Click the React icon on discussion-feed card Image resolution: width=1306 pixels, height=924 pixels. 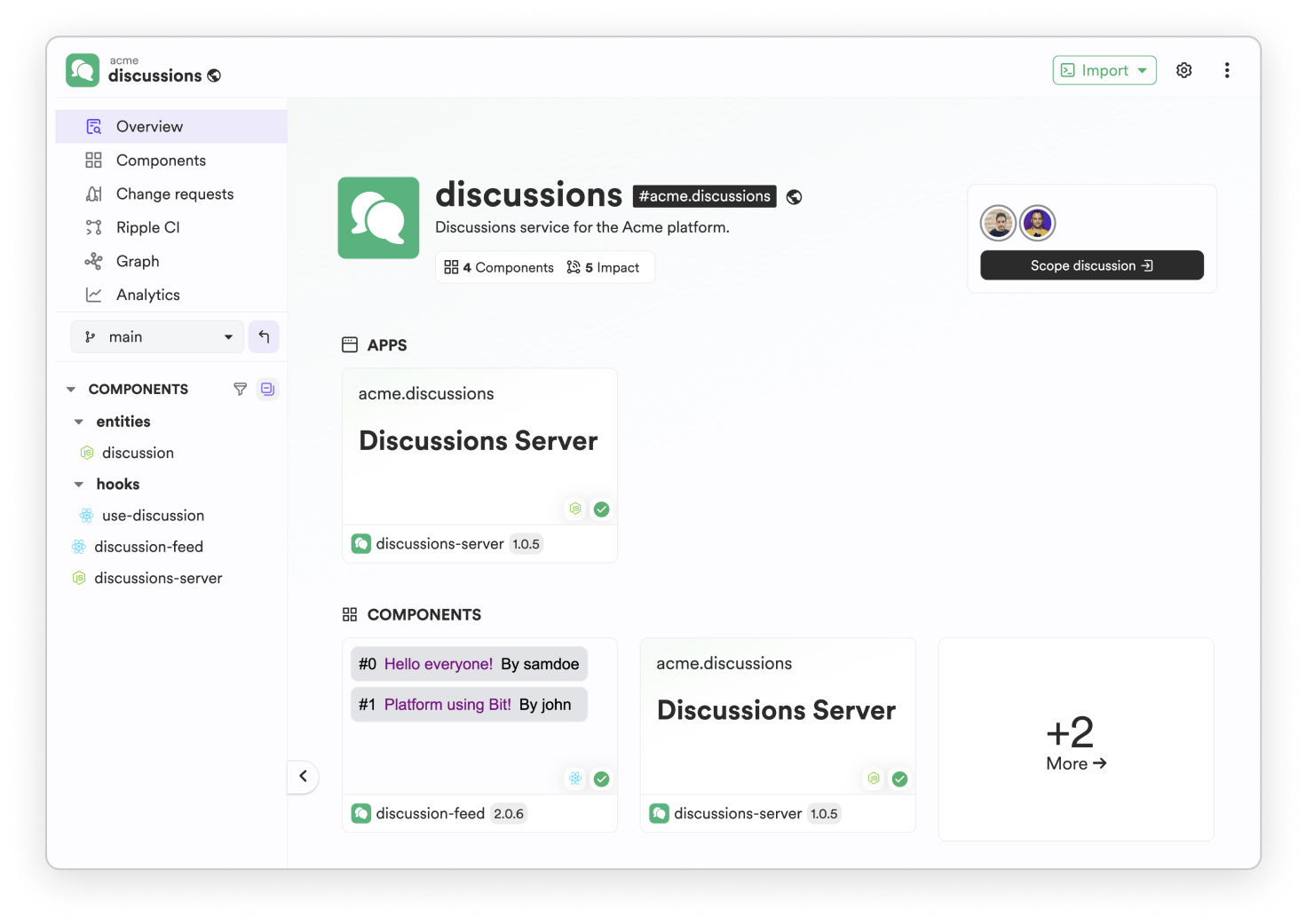coord(575,778)
